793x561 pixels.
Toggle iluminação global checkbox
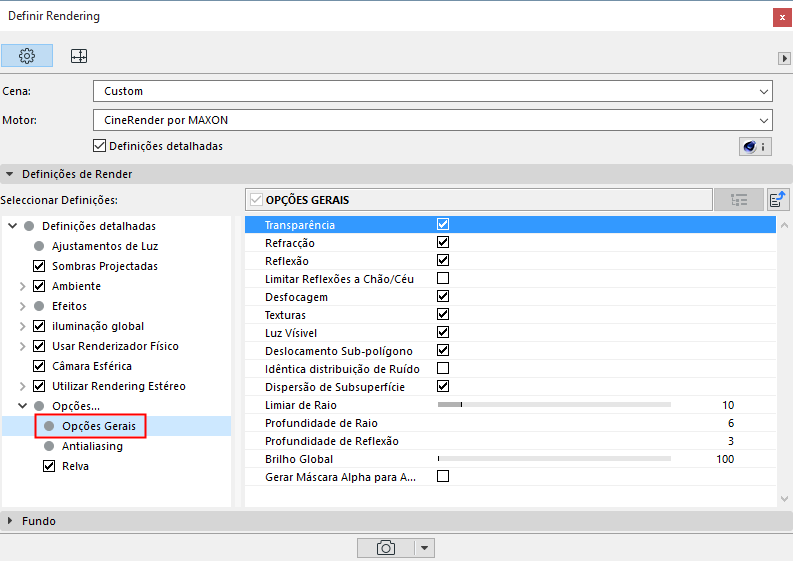(x=39, y=326)
